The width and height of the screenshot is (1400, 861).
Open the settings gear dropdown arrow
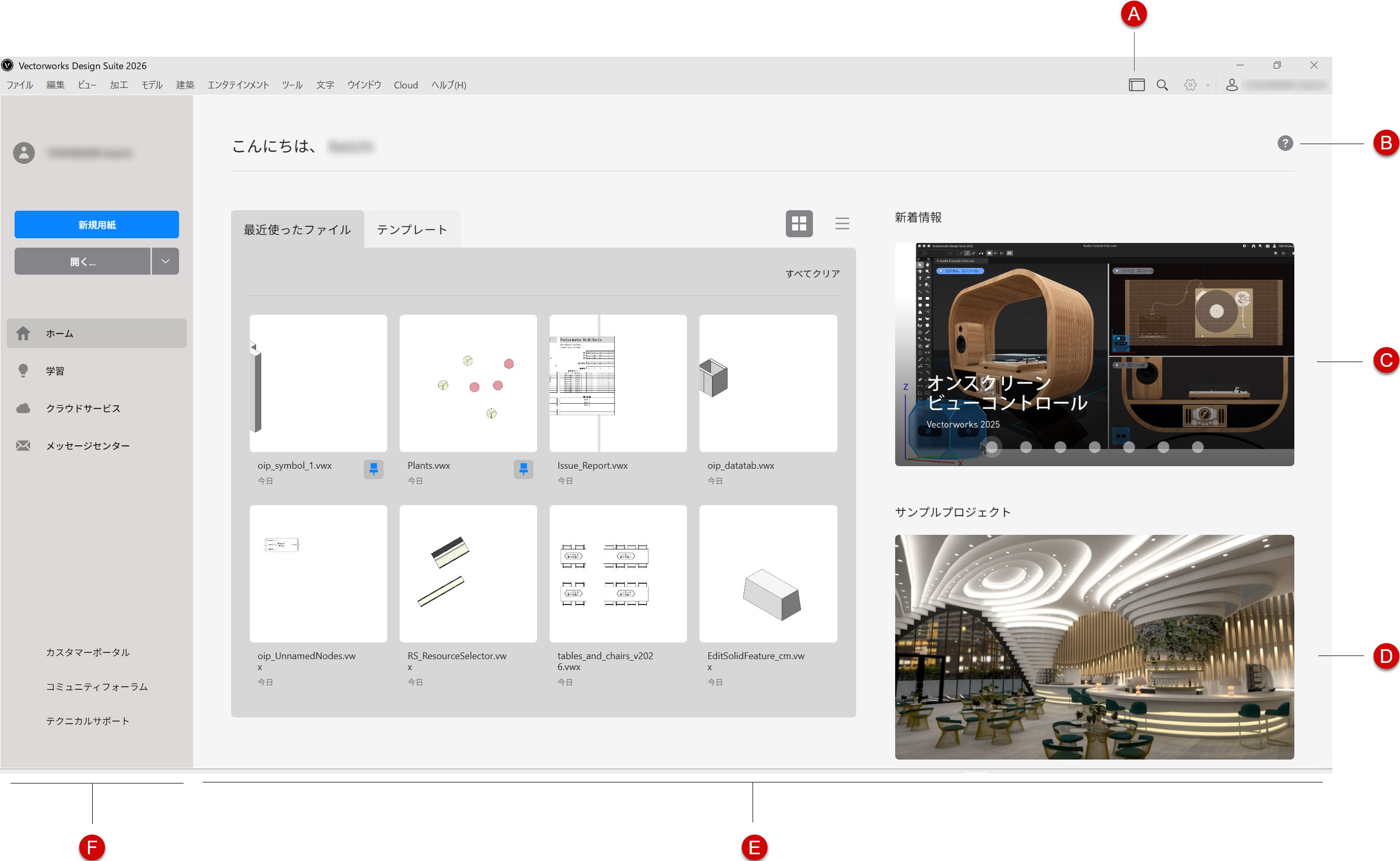coord(1207,85)
